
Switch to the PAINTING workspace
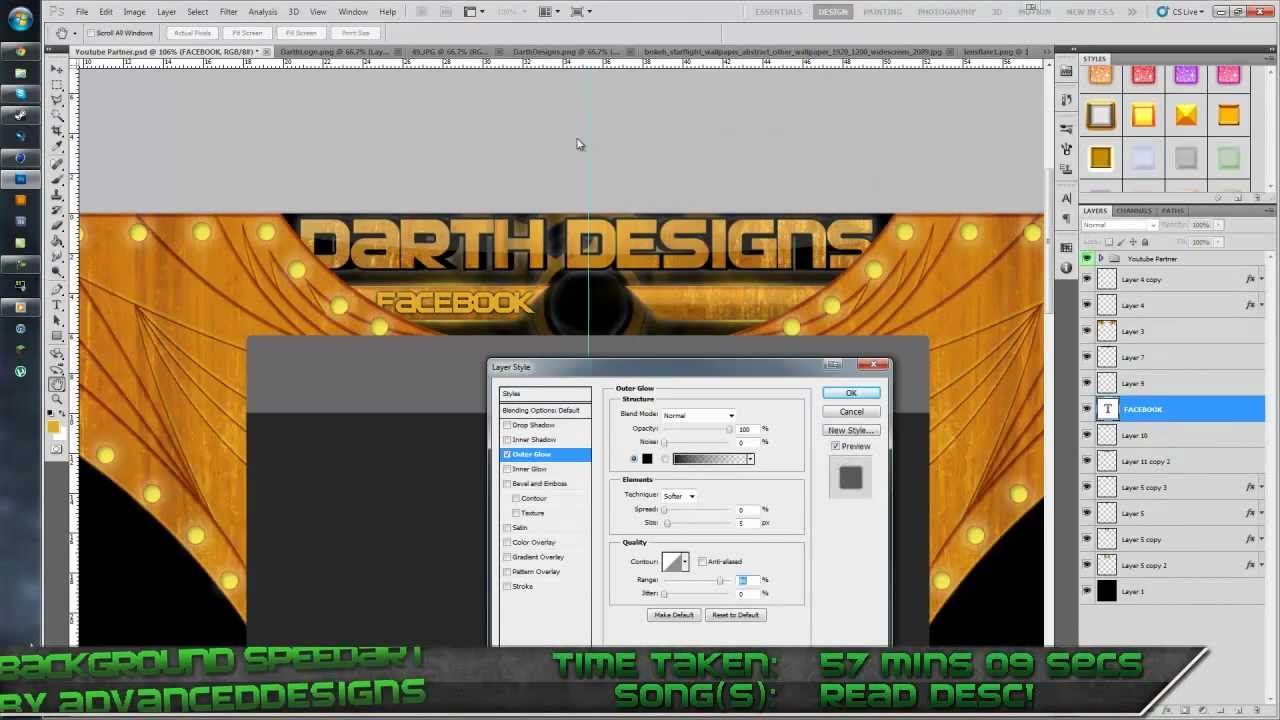[x=883, y=12]
